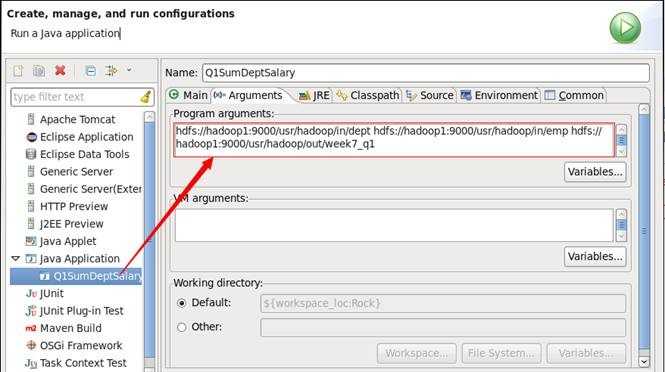Select Generic Server(External Launch) entry
665x372 pixels.
click(x=91, y=189)
